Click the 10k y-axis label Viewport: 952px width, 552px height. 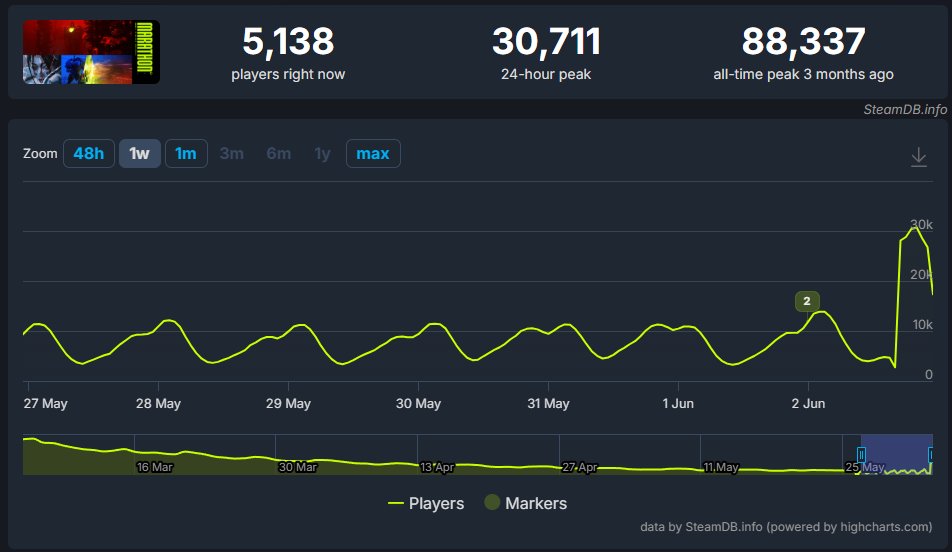(922, 325)
